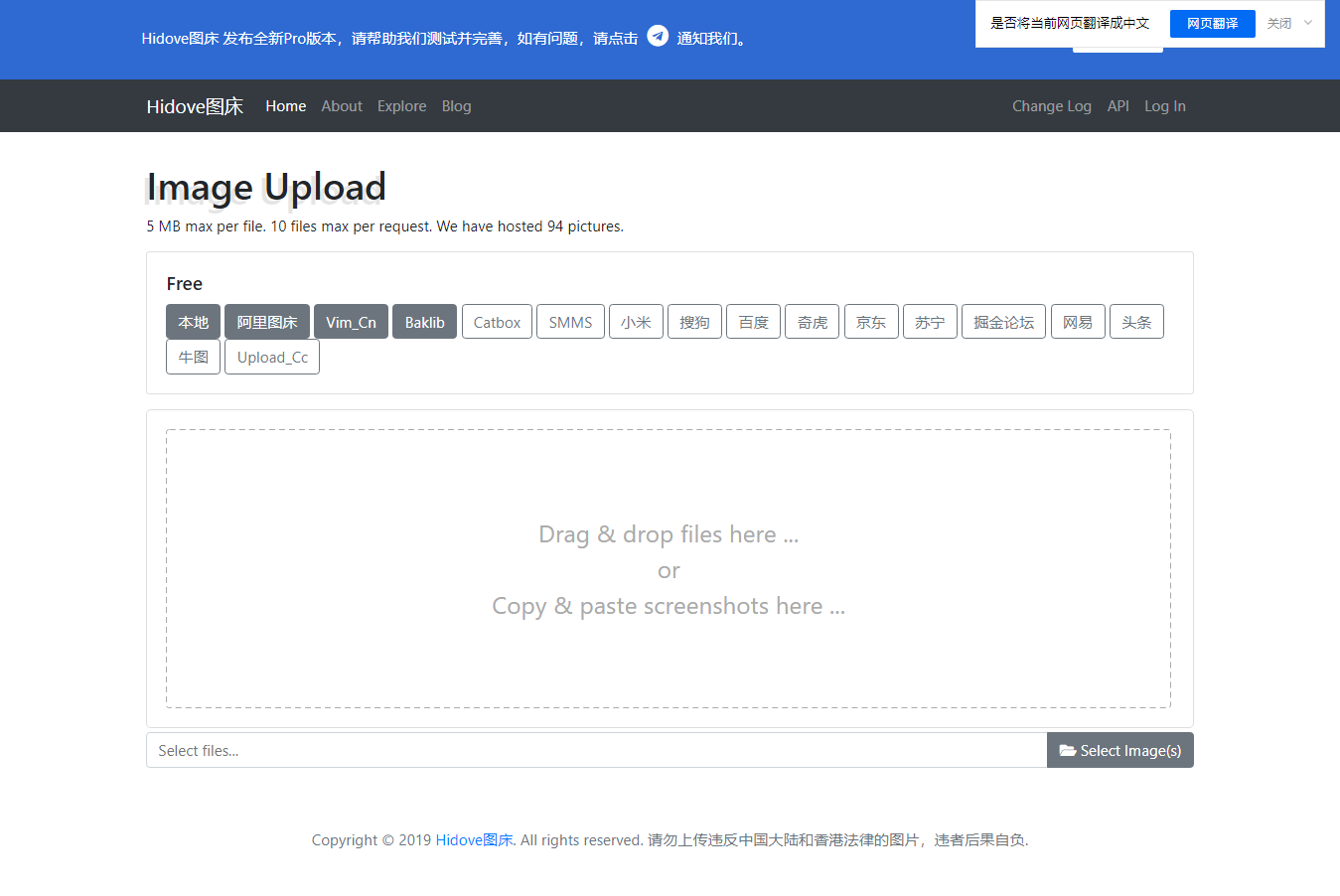1340x896 pixels.
Task: Click the folder icon on Select Image(s)
Action: [1068, 751]
